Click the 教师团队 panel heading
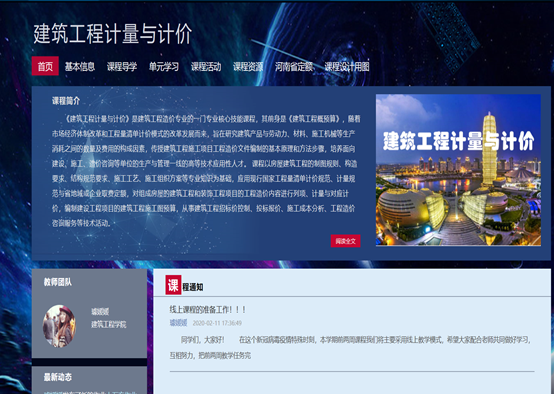Viewport: 554px width, 394px height. 58,282
